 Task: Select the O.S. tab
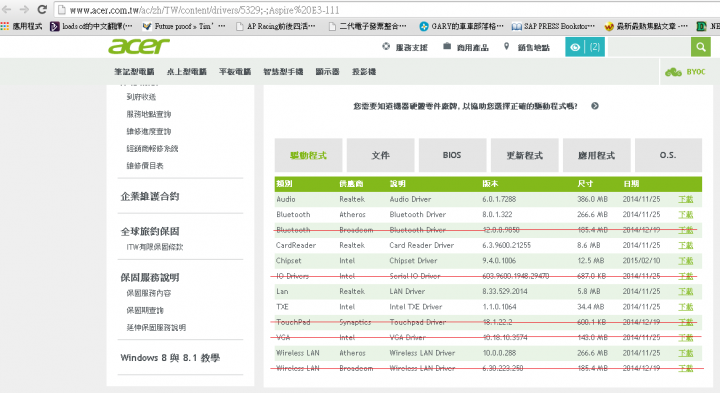pyautogui.click(x=668, y=155)
